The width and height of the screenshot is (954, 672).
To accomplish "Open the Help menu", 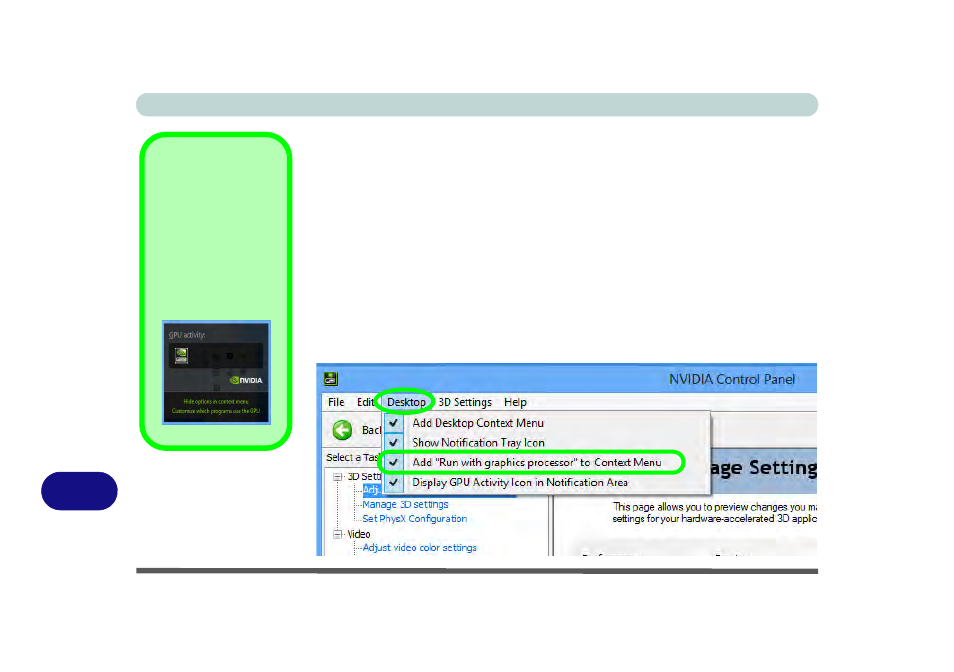I will [515, 402].
